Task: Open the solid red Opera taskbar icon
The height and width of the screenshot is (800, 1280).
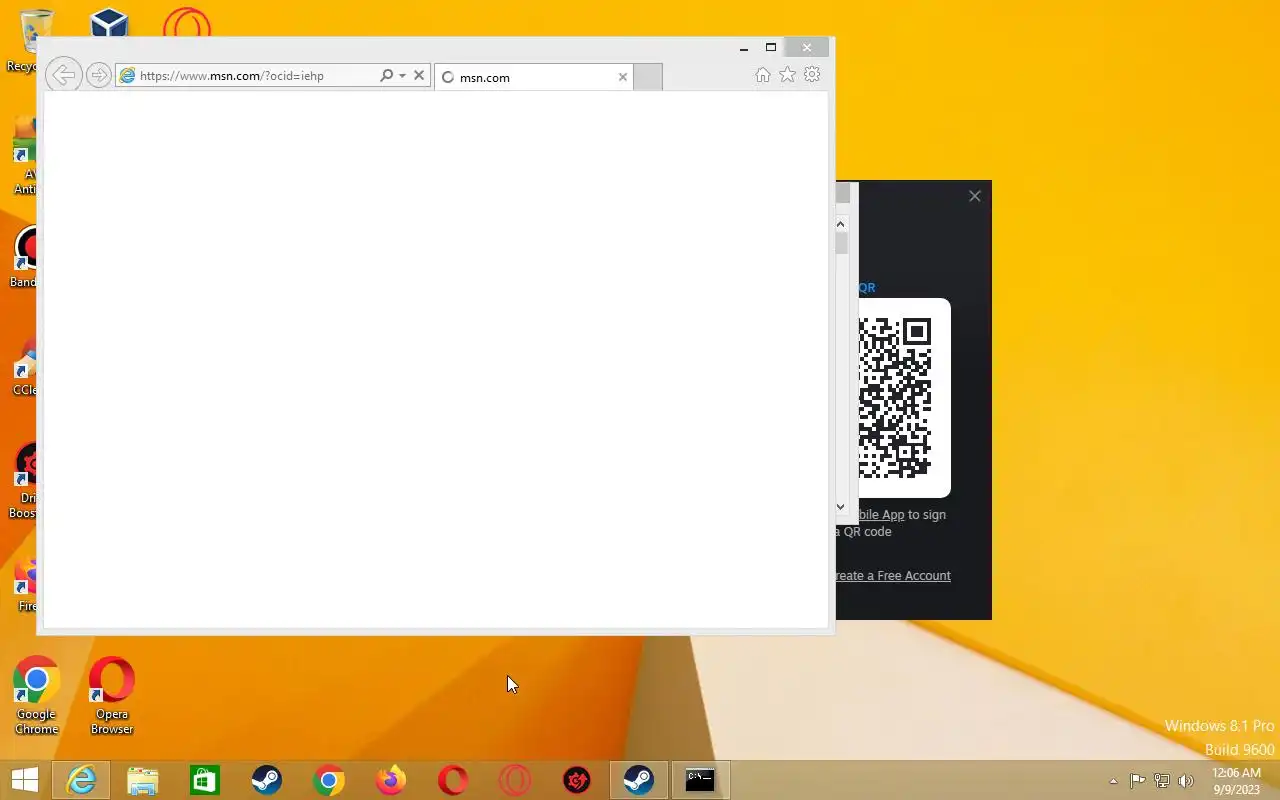Action: pyautogui.click(x=452, y=780)
